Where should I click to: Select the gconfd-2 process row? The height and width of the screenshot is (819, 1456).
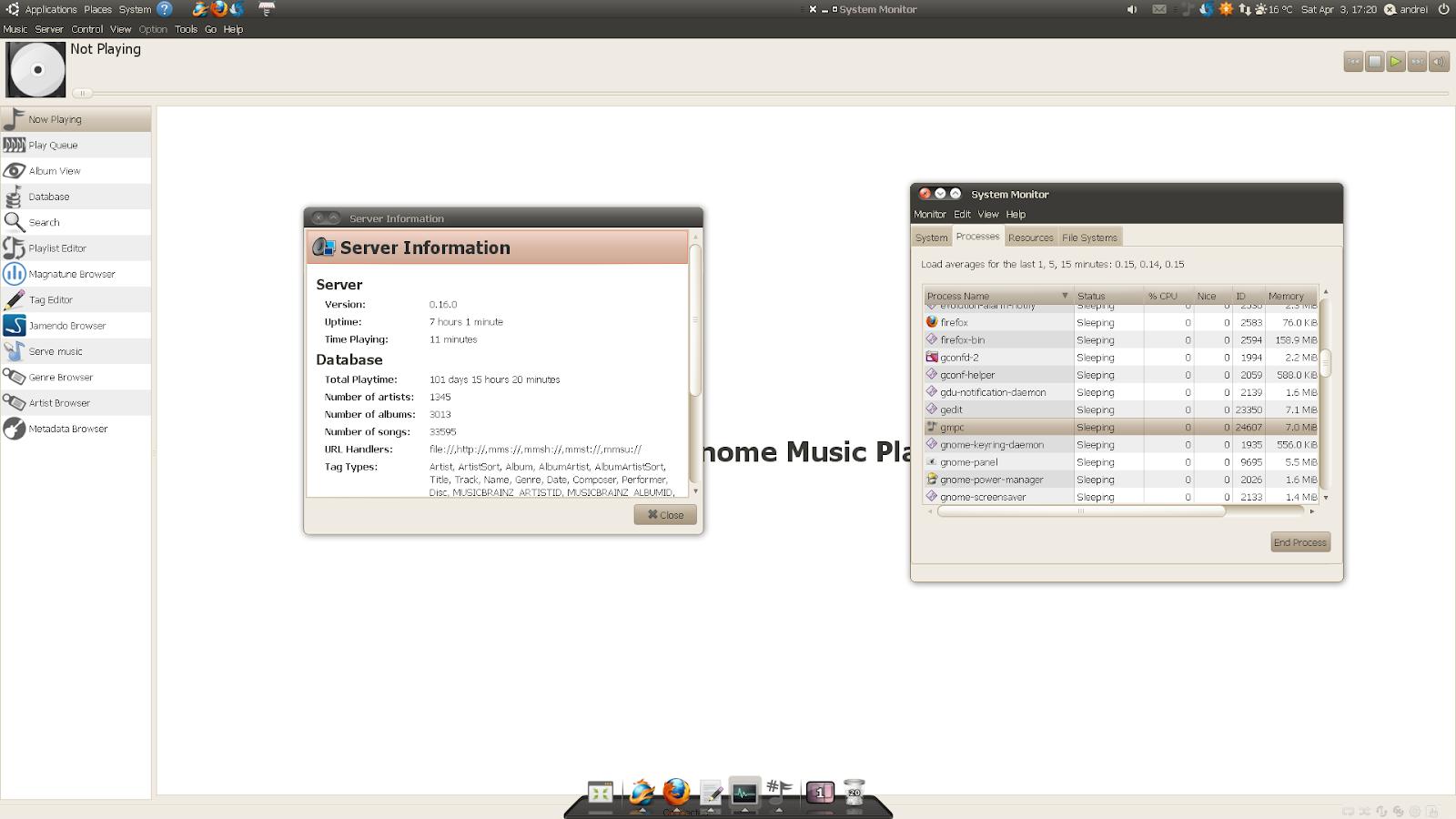click(1121, 358)
